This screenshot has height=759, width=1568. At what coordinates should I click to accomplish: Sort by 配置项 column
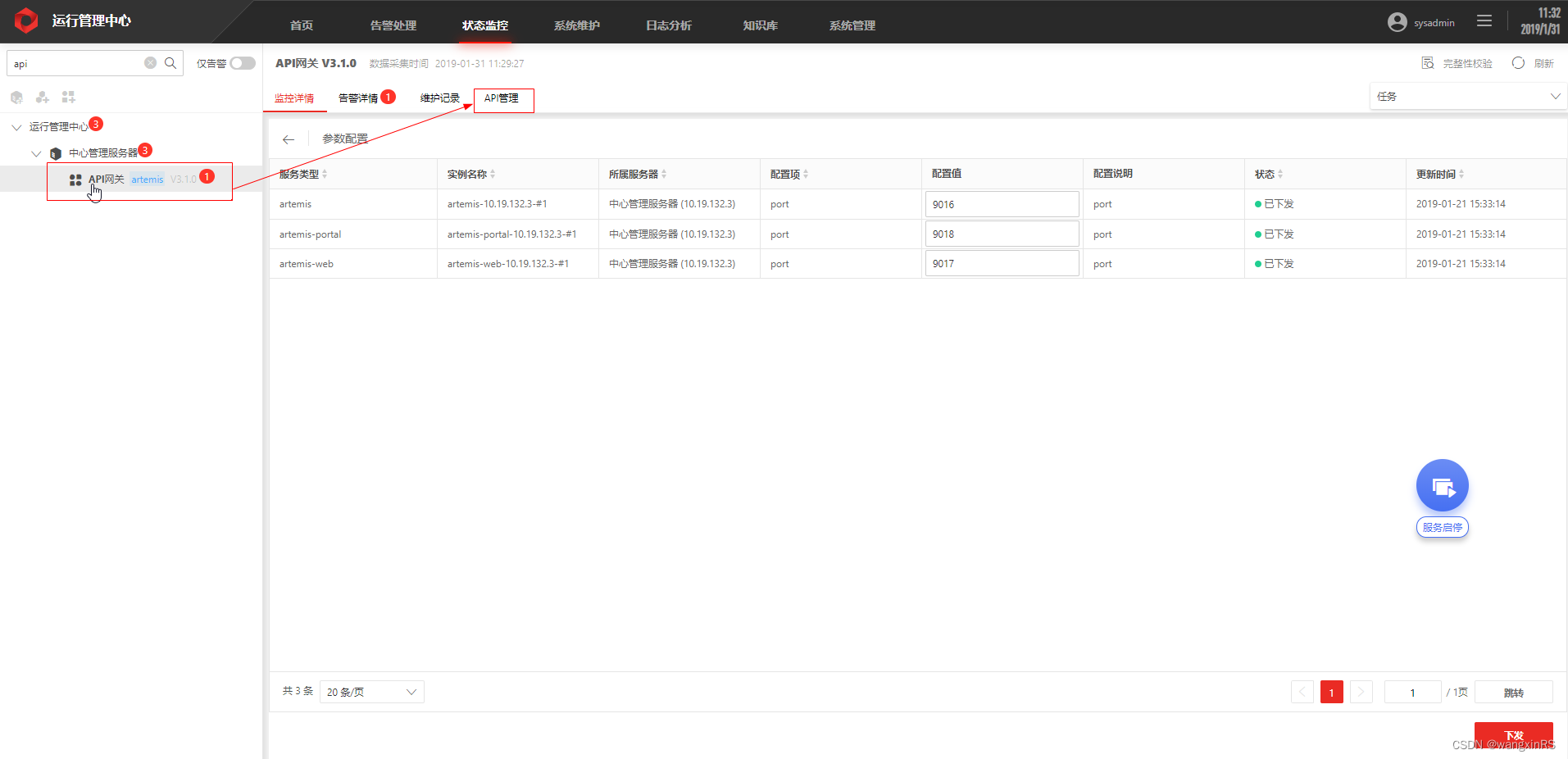pos(806,174)
